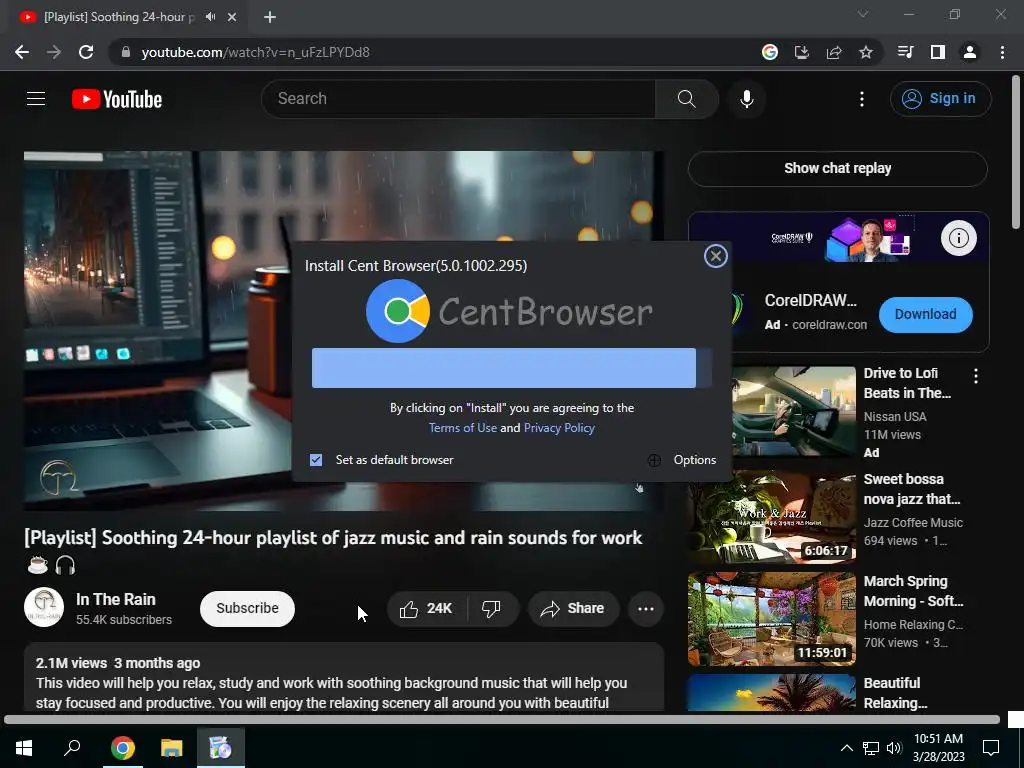Switch to Chrome in taskbar

[122, 748]
